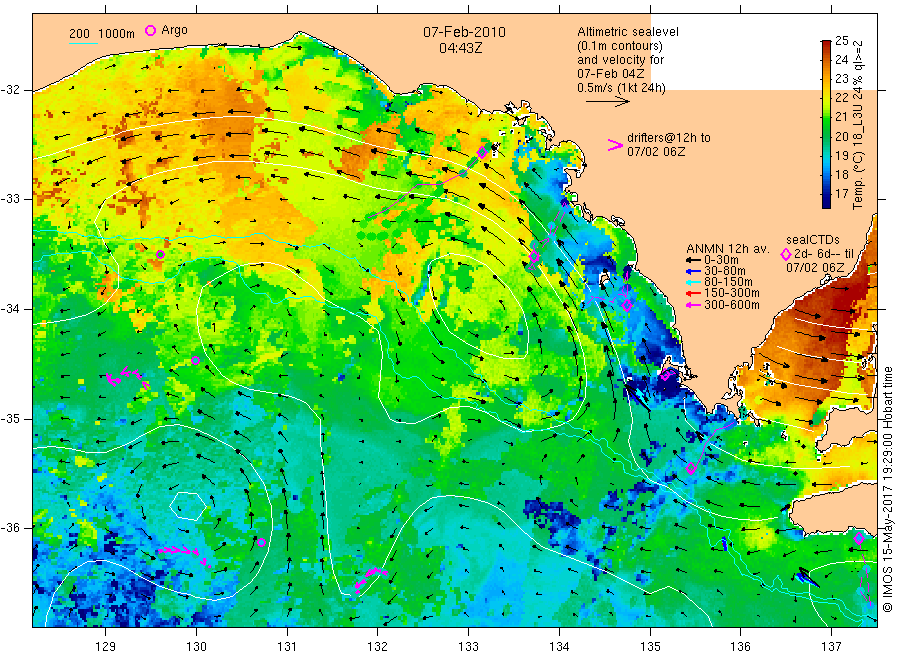Click the longitude label '132'
Viewport: 900px width, 660px height.
[378, 647]
